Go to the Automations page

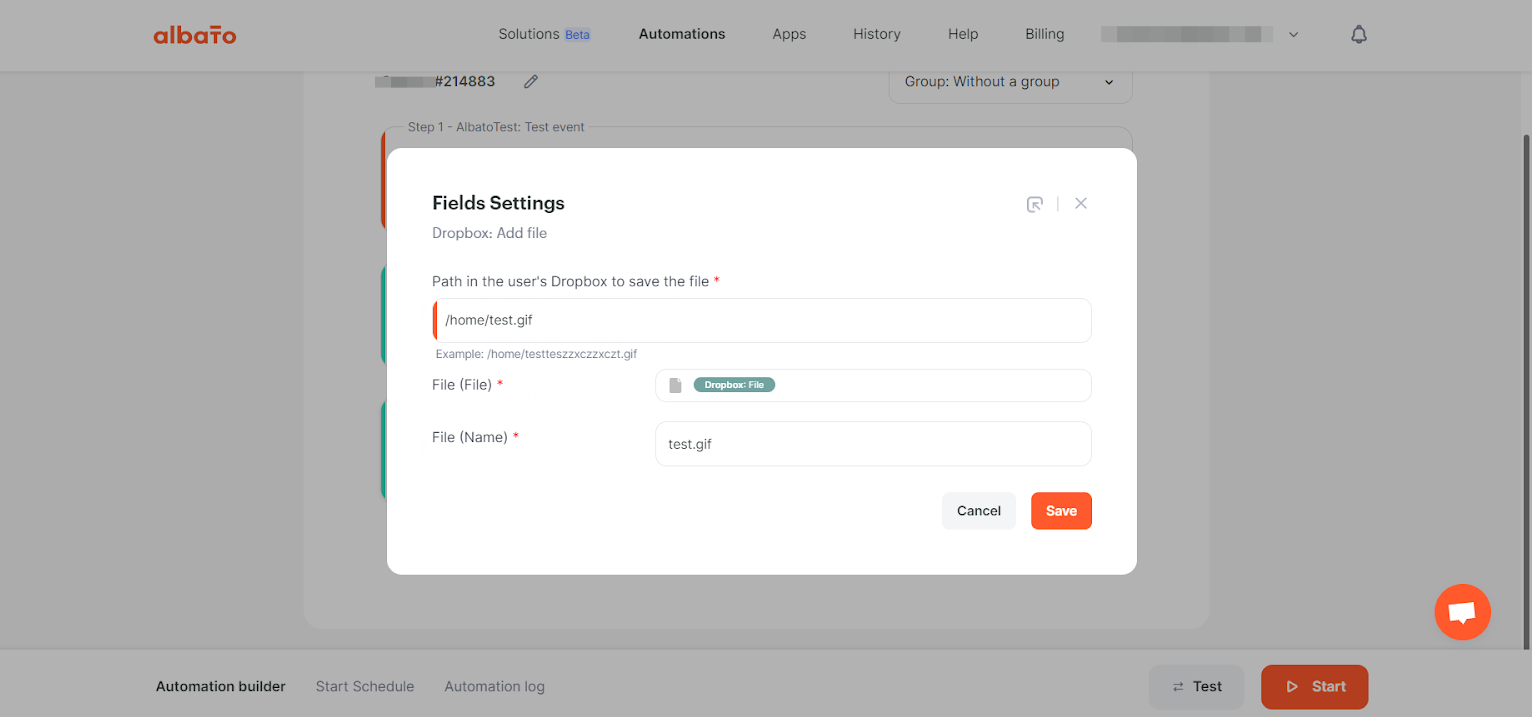pyautogui.click(x=682, y=34)
